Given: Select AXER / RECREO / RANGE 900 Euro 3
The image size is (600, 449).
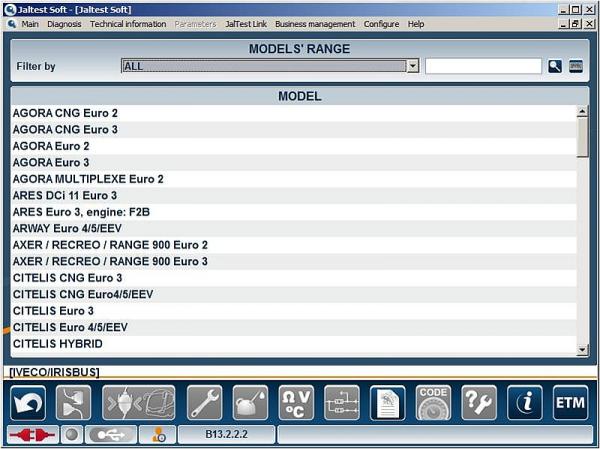Looking at the screenshot, I should coord(294,261).
